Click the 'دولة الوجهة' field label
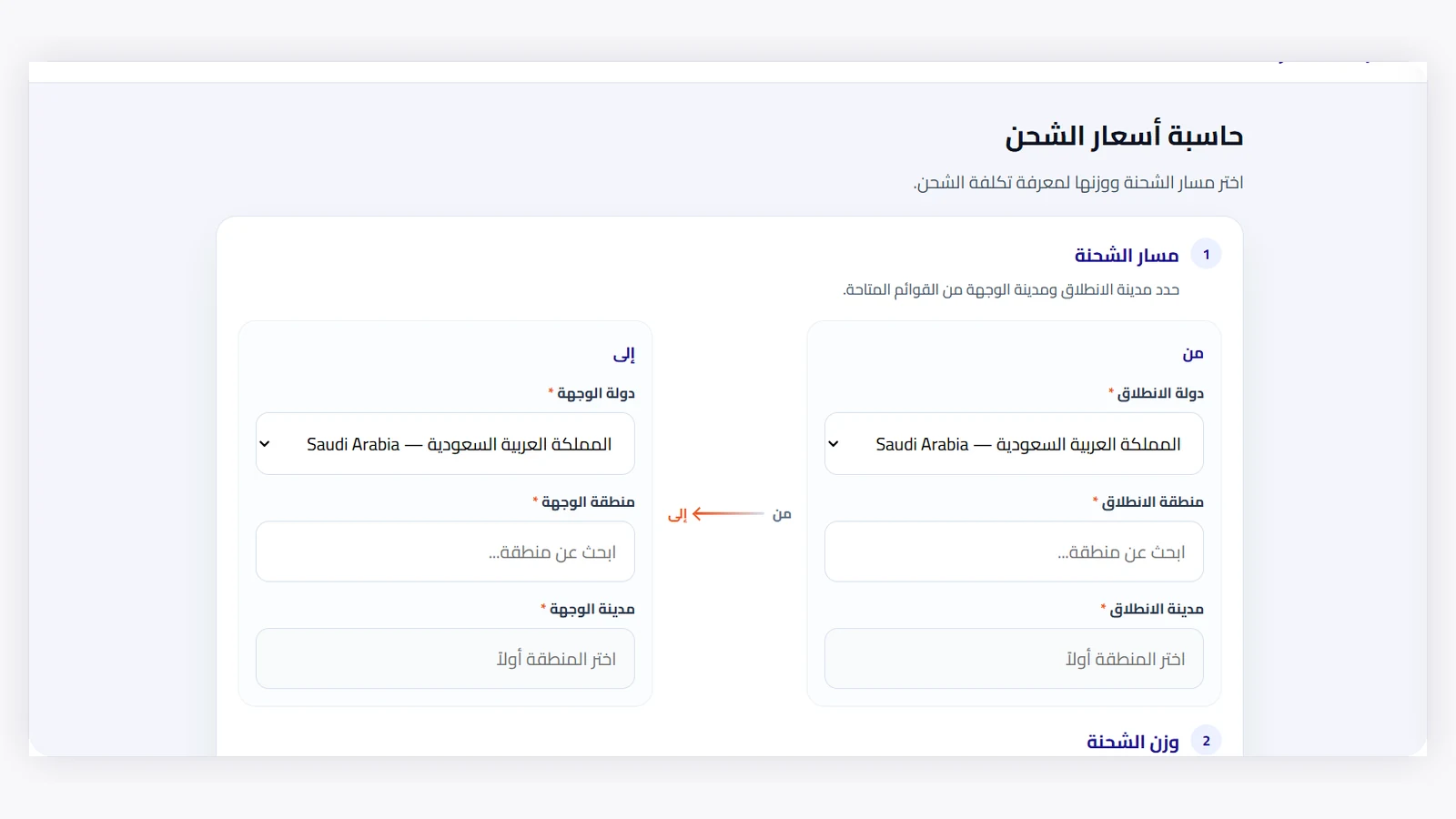This screenshot has width=1456, height=819. click(596, 393)
